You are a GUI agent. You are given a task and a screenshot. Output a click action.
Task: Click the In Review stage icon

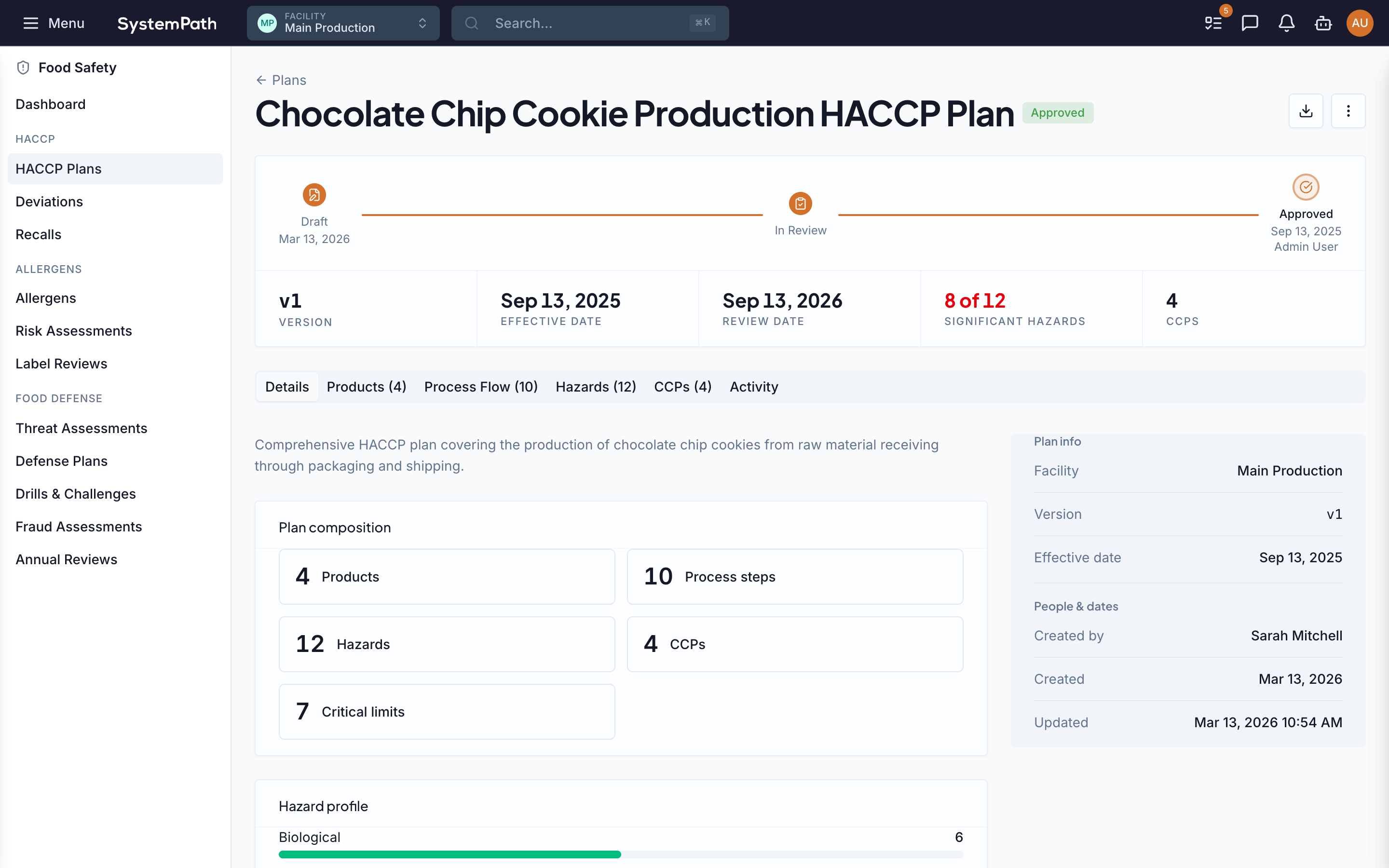[x=800, y=203]
